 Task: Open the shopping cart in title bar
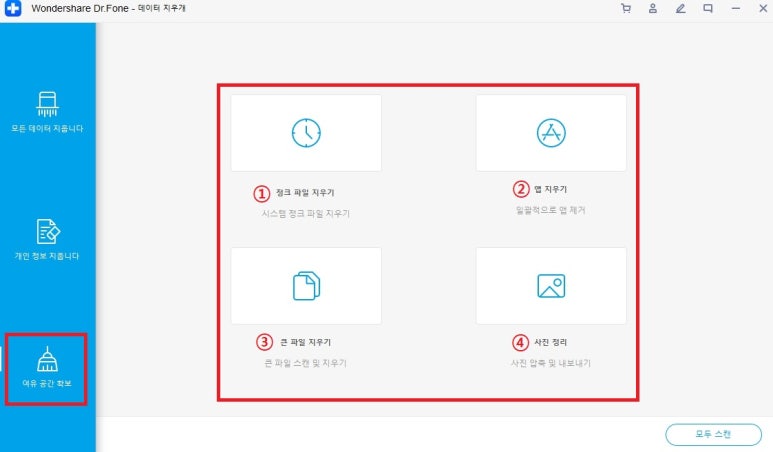coord(626,8)
